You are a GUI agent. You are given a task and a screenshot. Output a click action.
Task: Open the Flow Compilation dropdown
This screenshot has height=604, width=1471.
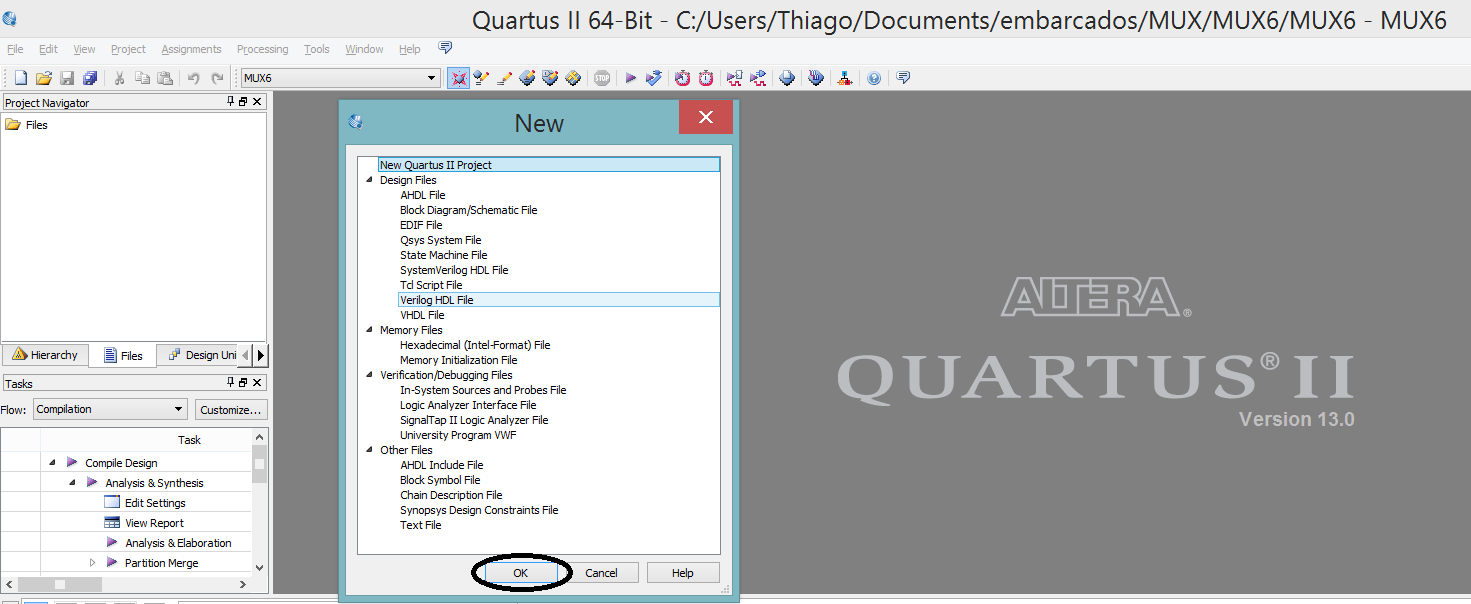[x=179, y=409]
